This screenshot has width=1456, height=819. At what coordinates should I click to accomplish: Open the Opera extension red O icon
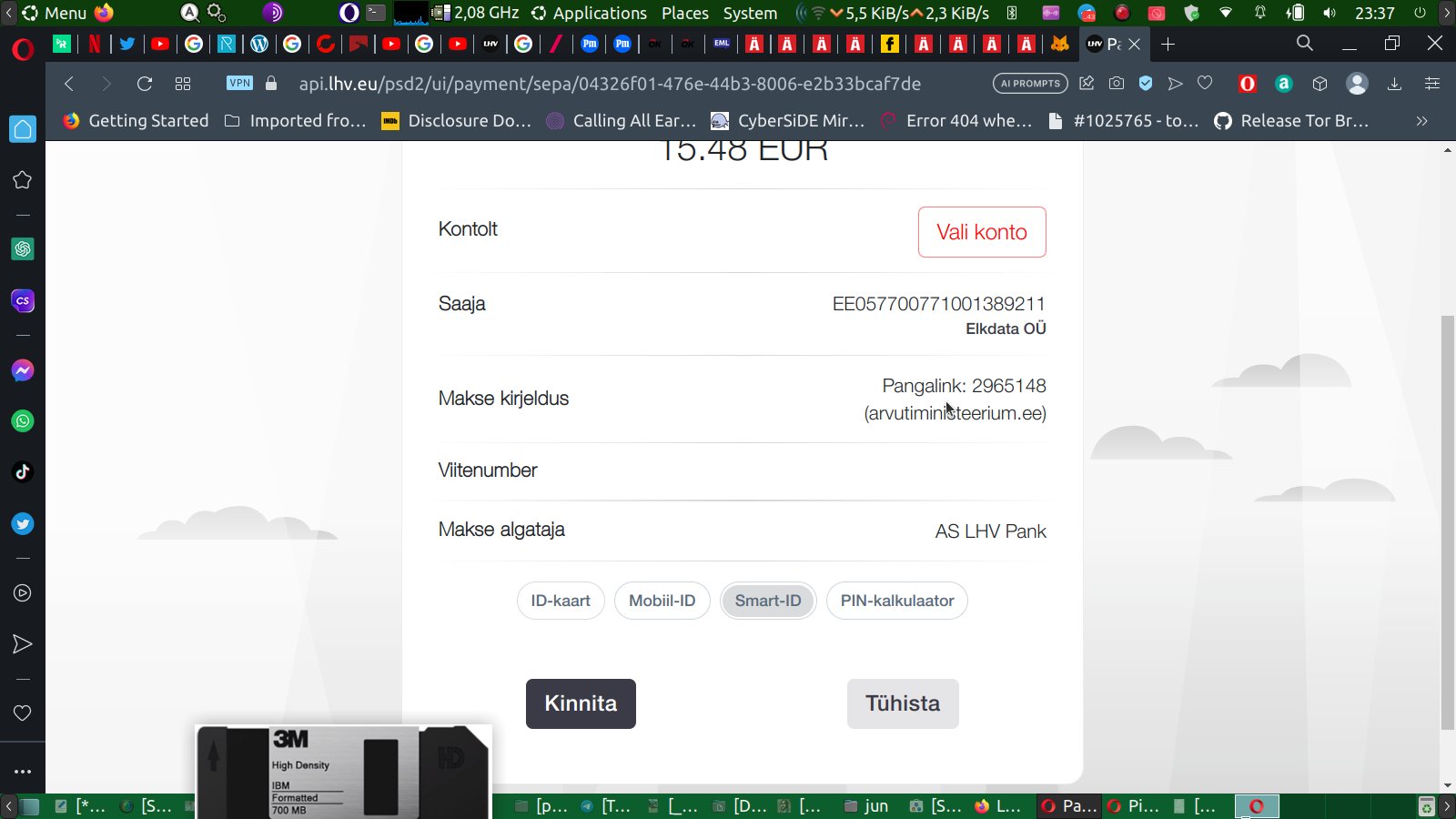[x=1248, y=84]
